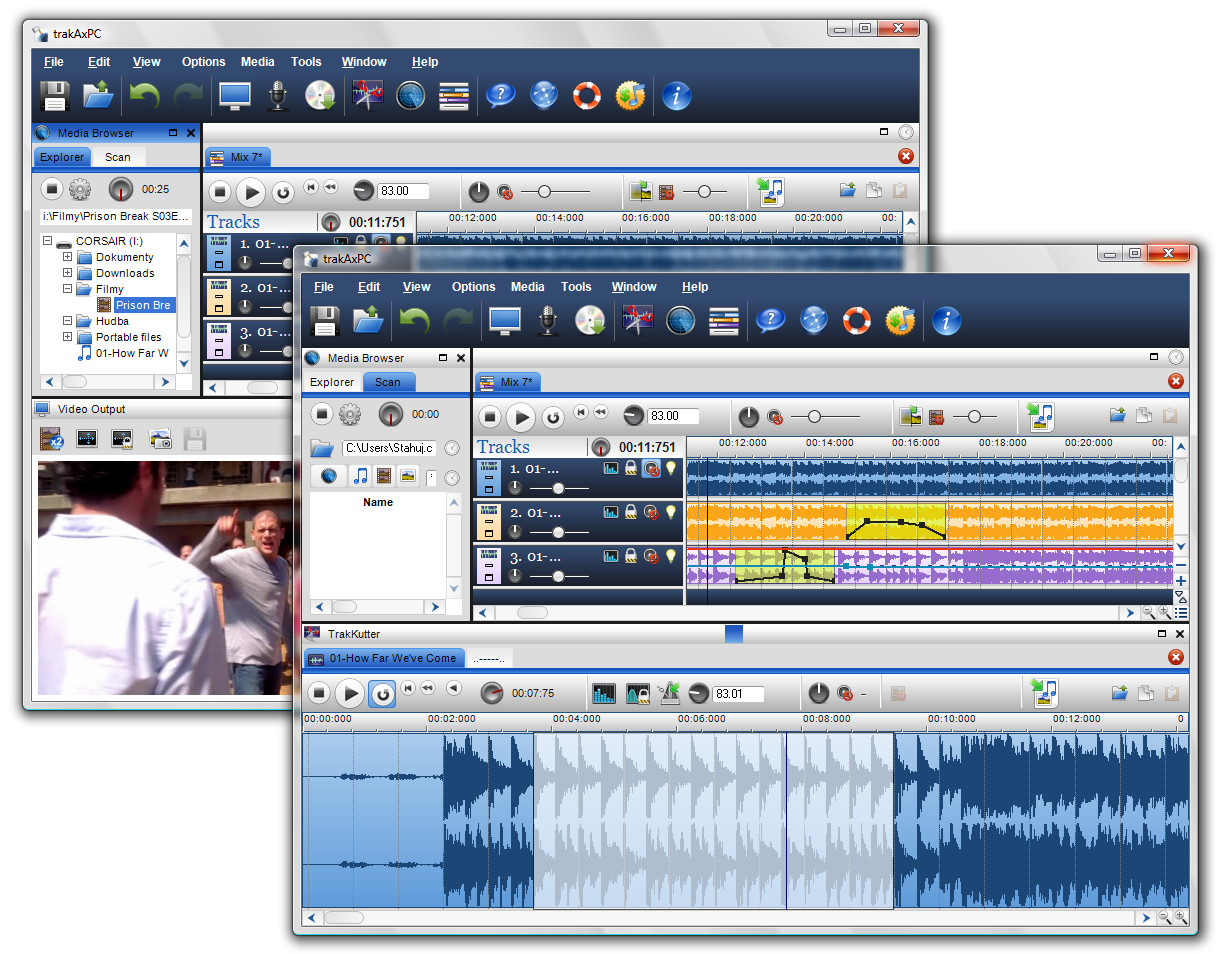Viewport: 1219px width, 954px height.
Task: Select the Prison Bre file in back browser tree
Action: [x=143, y=305]
